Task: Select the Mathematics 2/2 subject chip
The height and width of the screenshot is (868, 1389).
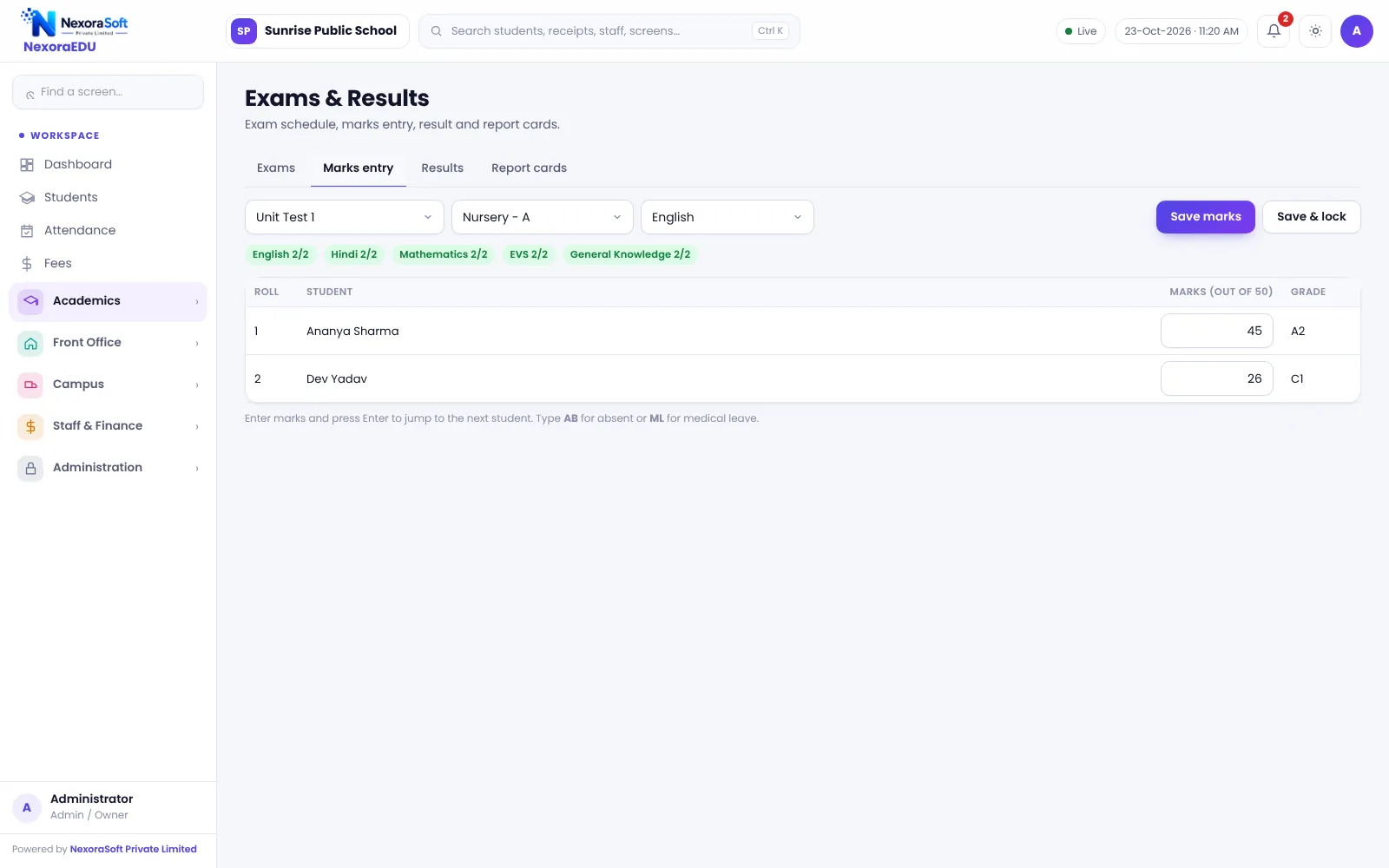Action: 444,254
